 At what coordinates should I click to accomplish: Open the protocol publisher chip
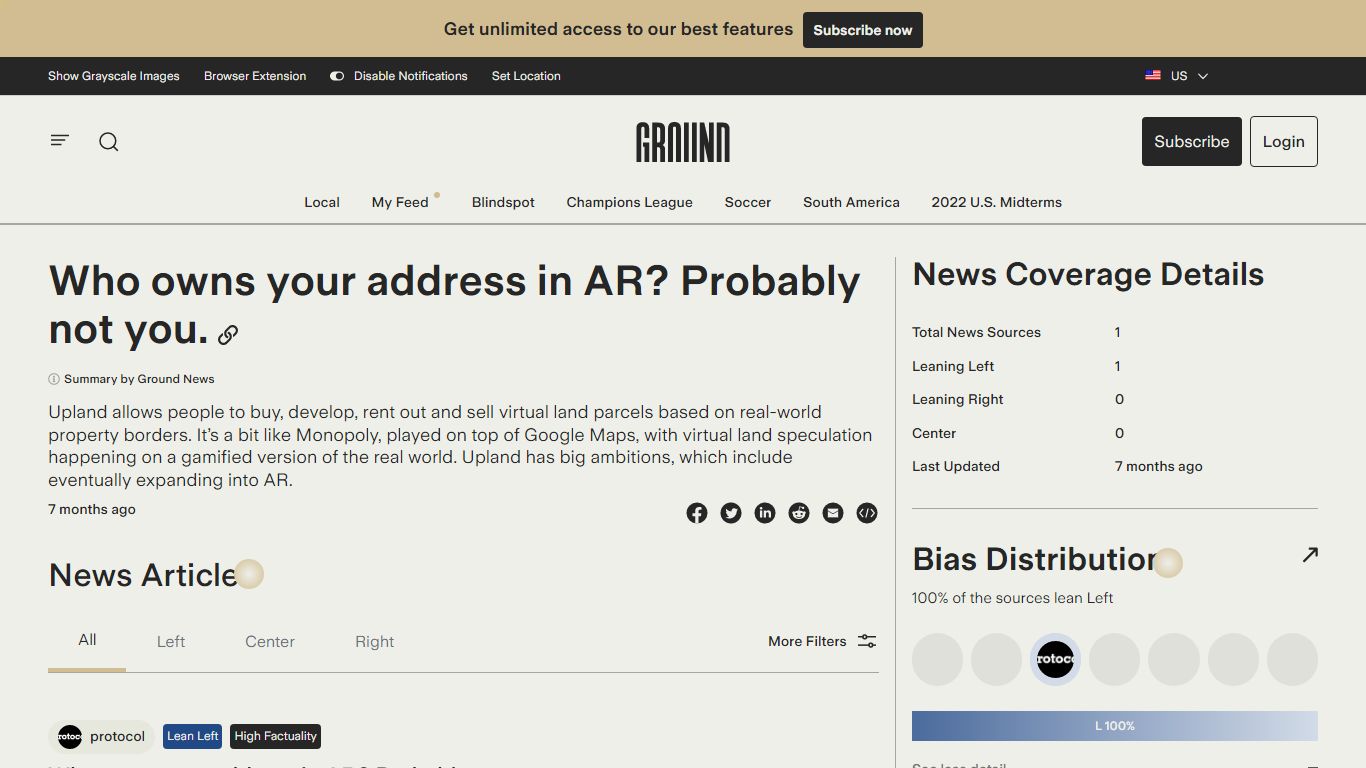(x=101, y=737)
